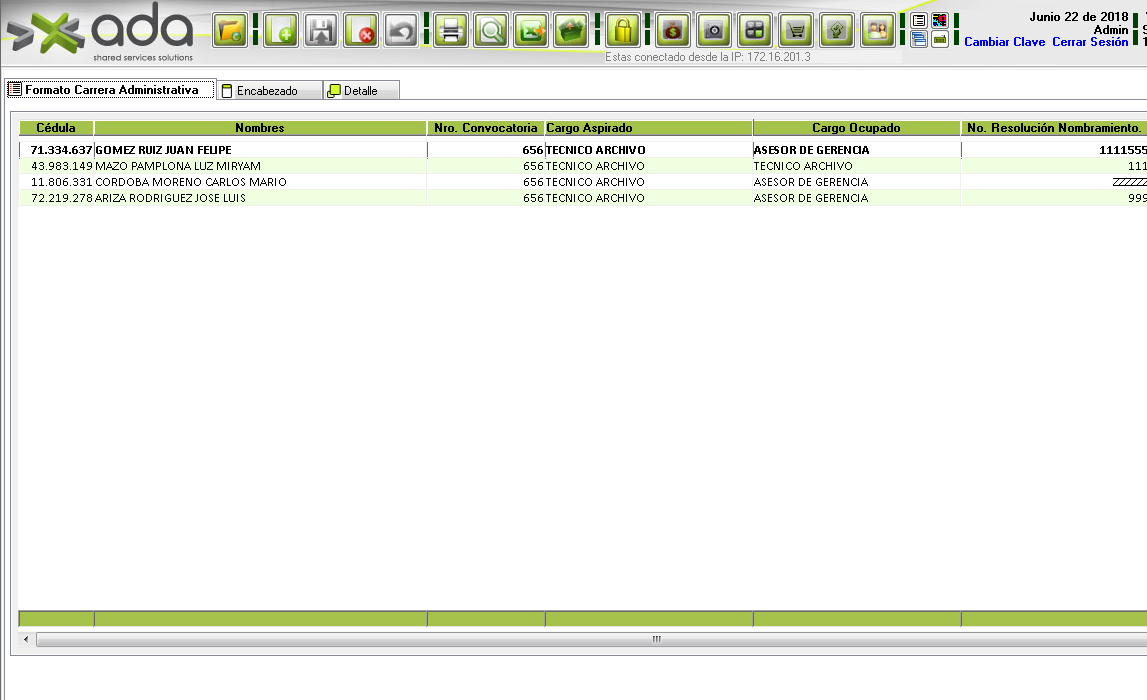Open search with the magnifying glass icon
Screen dimensions: 1147x700
(x=491, y=30)
